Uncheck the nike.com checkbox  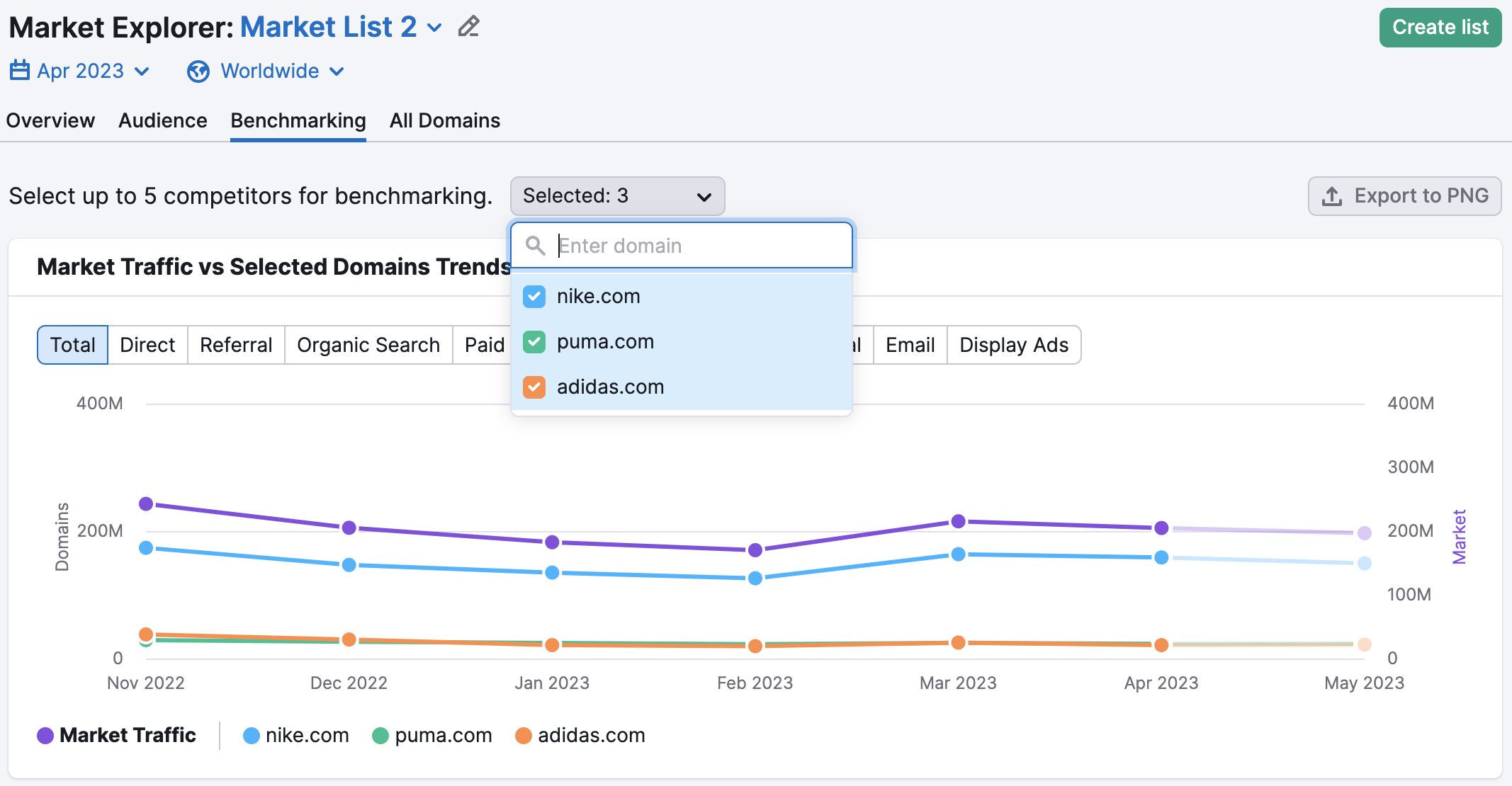coord(534,297)
